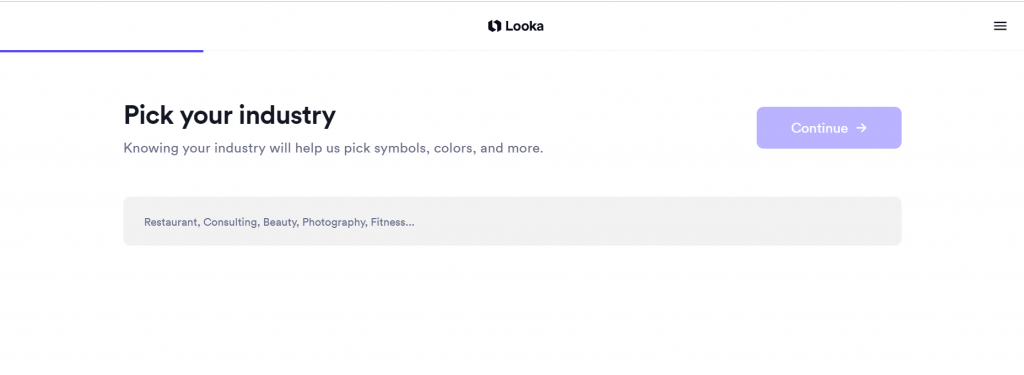Click the word "industry" in the heading

(x=287, y=116)
